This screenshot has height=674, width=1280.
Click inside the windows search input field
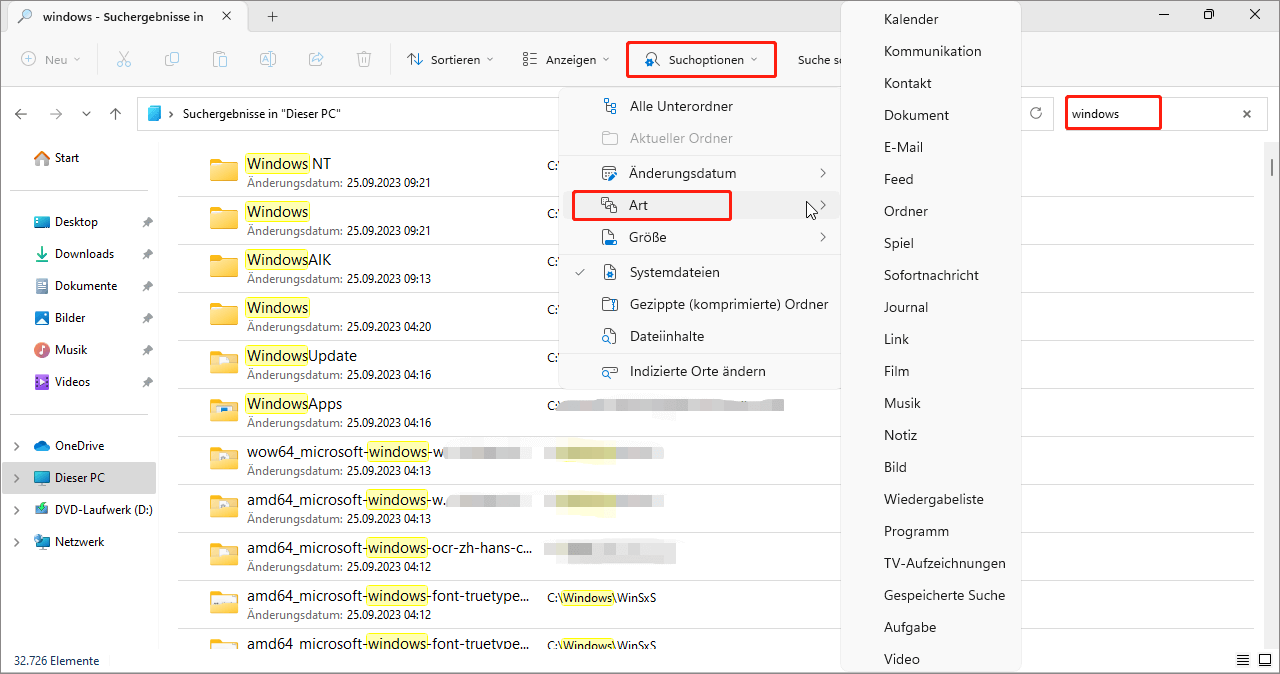click(1112, 113)
